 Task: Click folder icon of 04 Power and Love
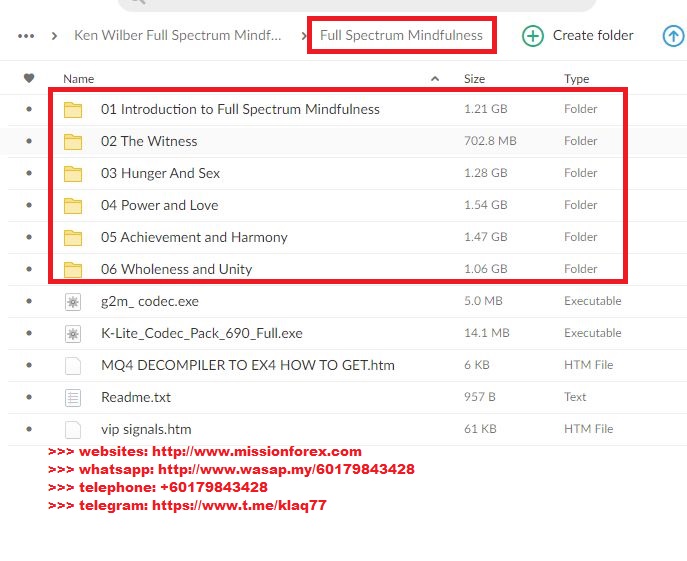[x=73, y=206]
